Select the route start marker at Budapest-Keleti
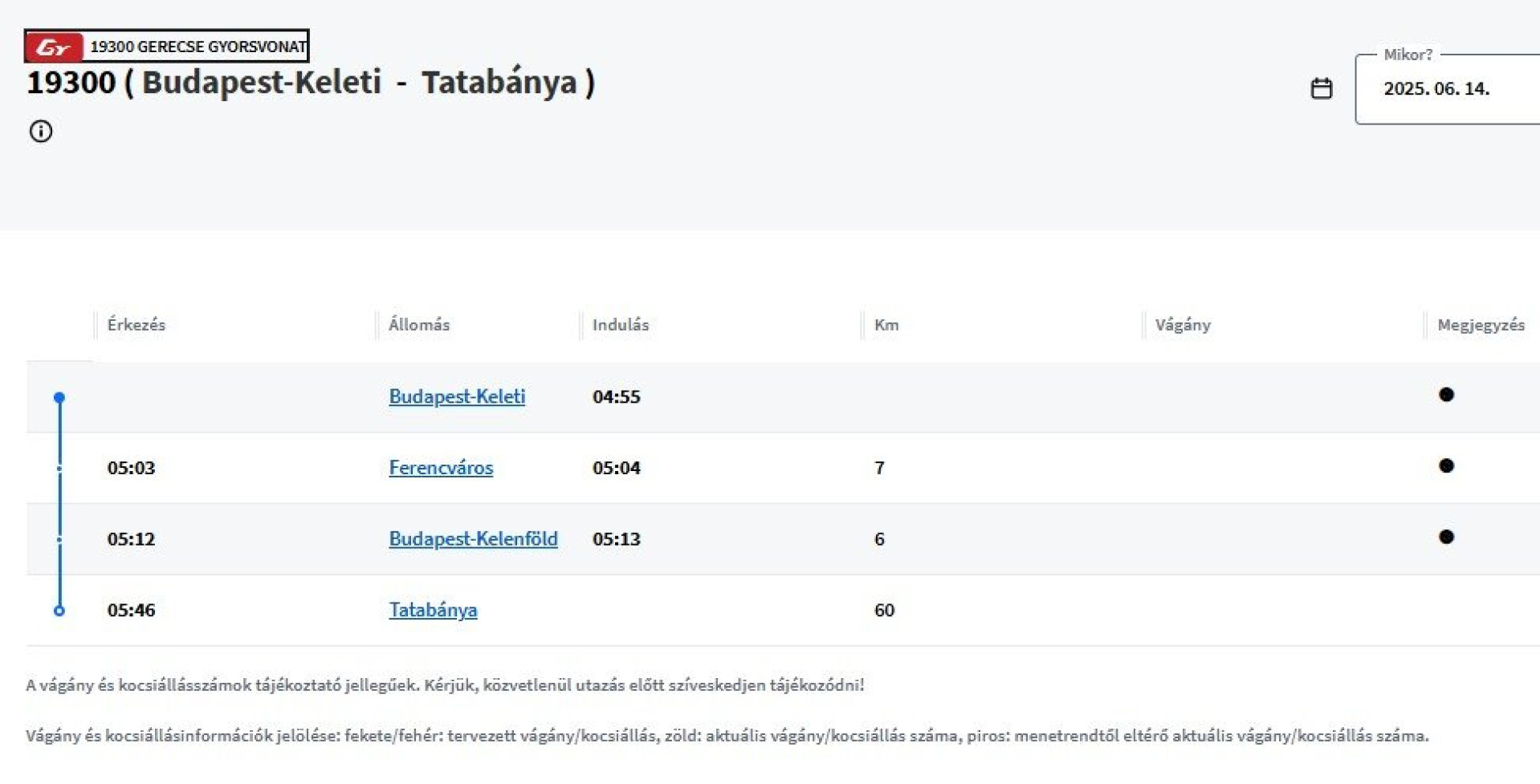This screenshot has height=784, width=1540. tap(59, 397)
